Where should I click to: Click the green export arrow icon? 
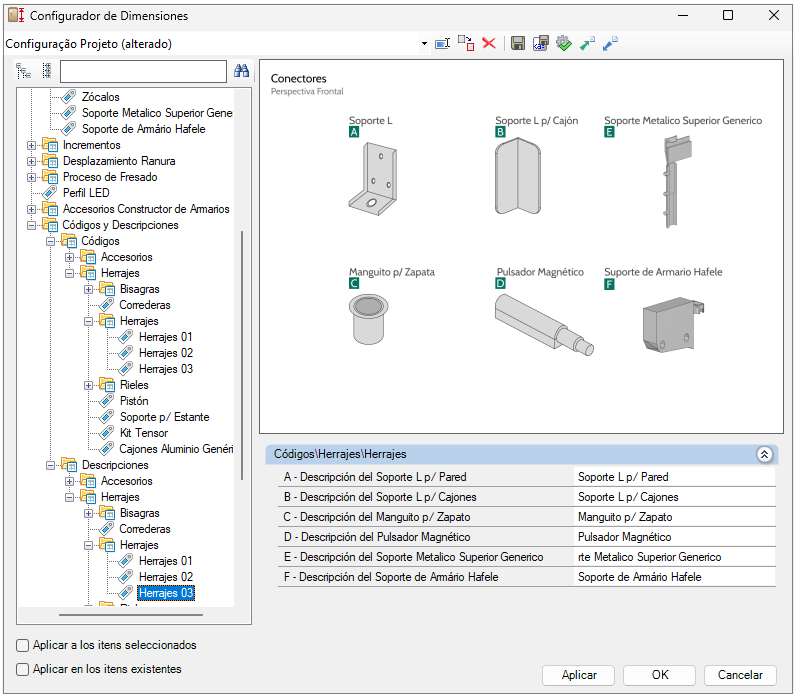[x=587, y=44]
